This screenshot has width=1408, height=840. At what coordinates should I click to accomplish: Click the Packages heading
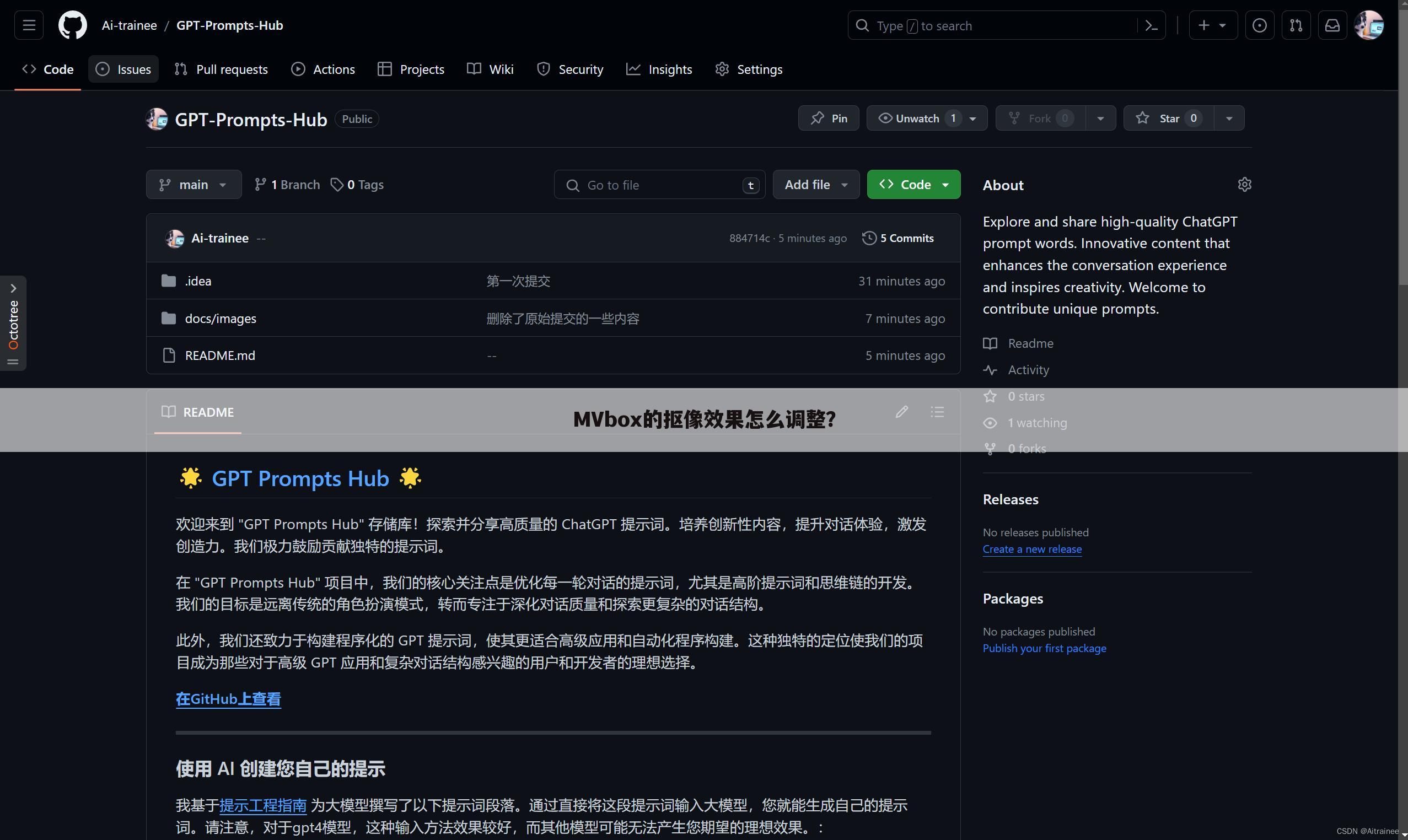tap(1013, 598)
